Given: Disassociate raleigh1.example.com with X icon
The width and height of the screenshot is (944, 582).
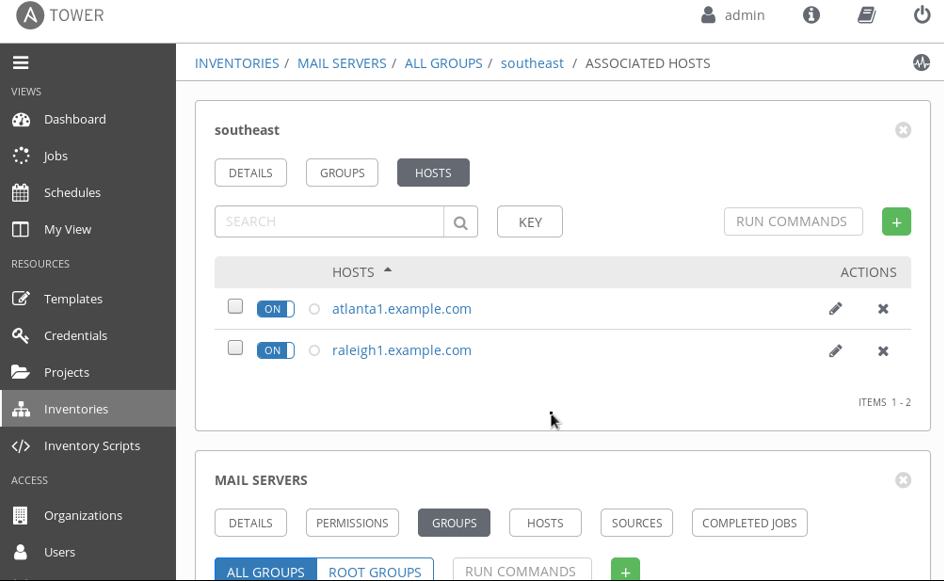Looking at the screenshot, I should (x=883, y=351).
